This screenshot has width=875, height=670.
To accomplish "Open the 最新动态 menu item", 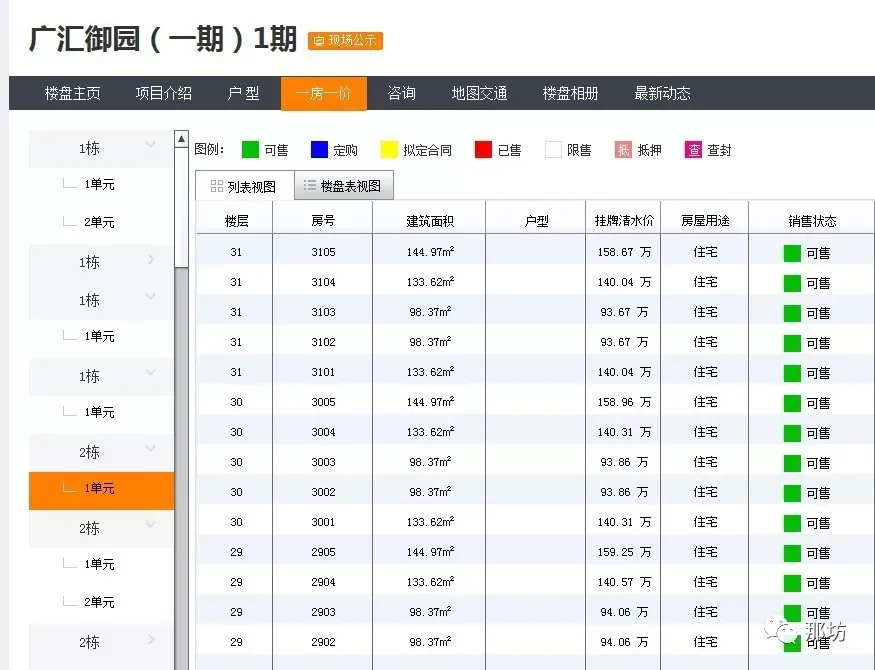I will point(662,93).
